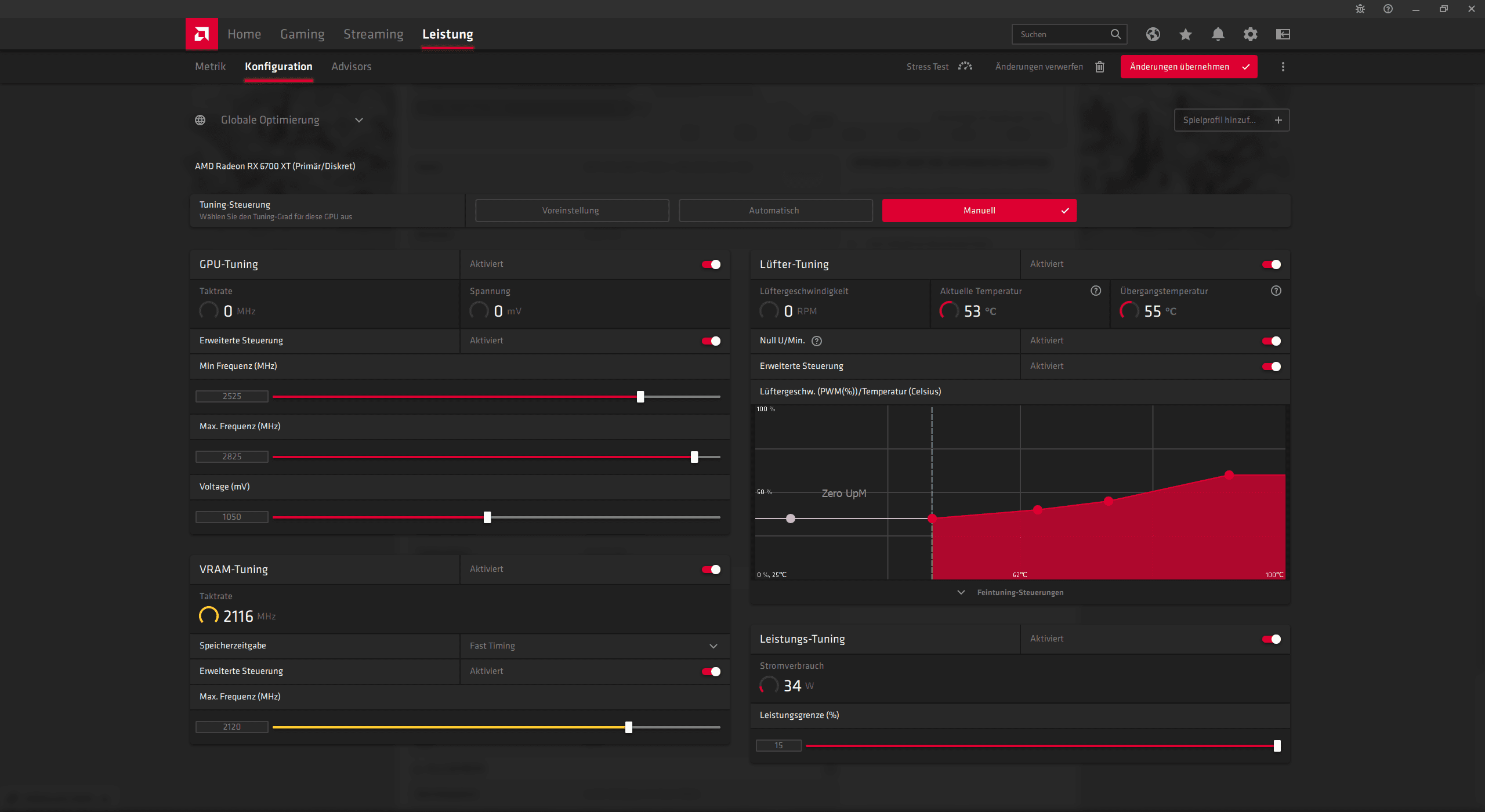Click the bug report icon

tap(1360, 9)
